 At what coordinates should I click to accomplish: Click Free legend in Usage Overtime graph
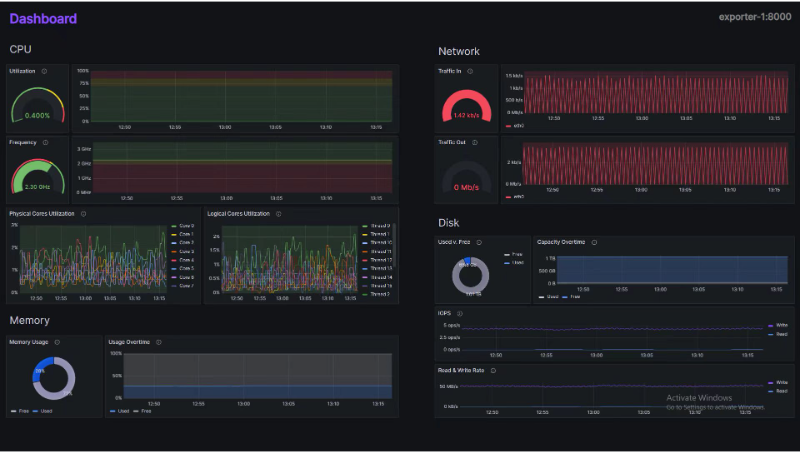[x=142, y=411]
